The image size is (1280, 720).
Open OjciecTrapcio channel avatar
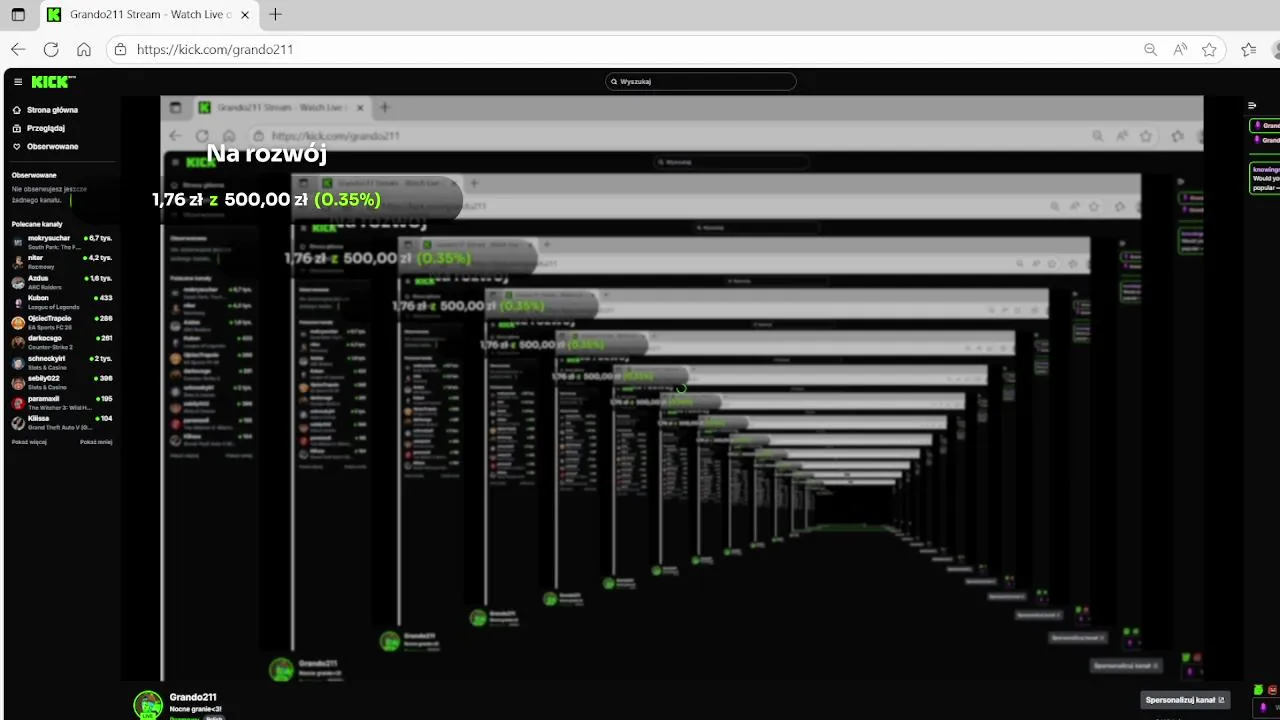point(18,322)
